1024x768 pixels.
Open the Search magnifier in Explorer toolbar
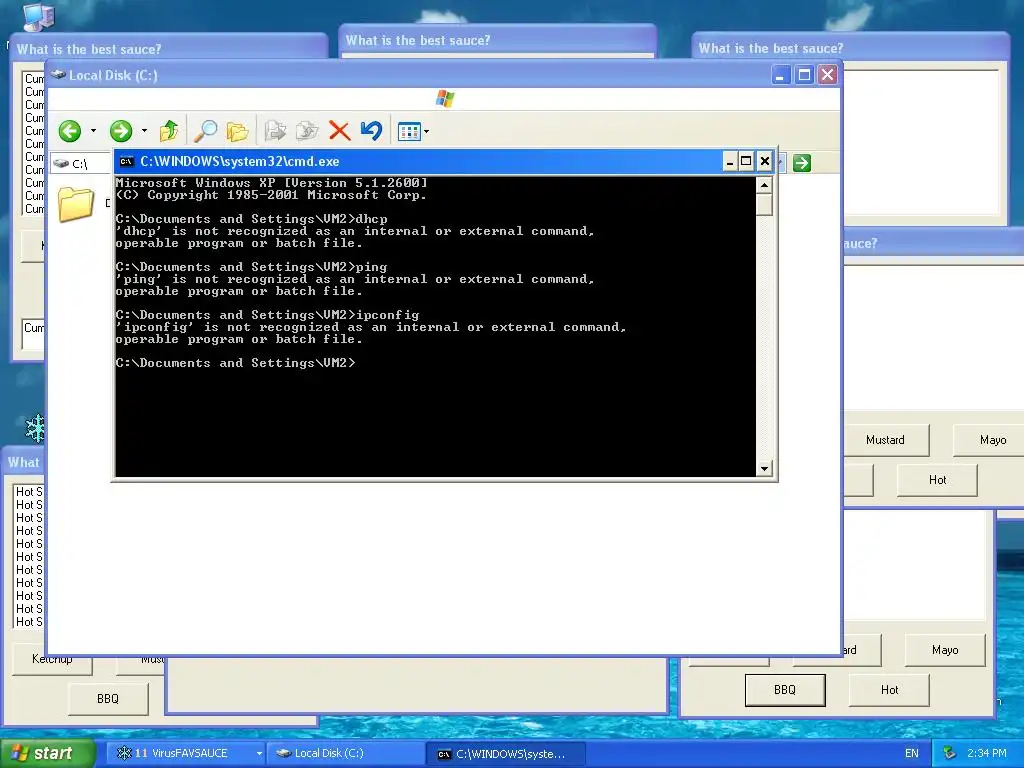tap(206, 131)
